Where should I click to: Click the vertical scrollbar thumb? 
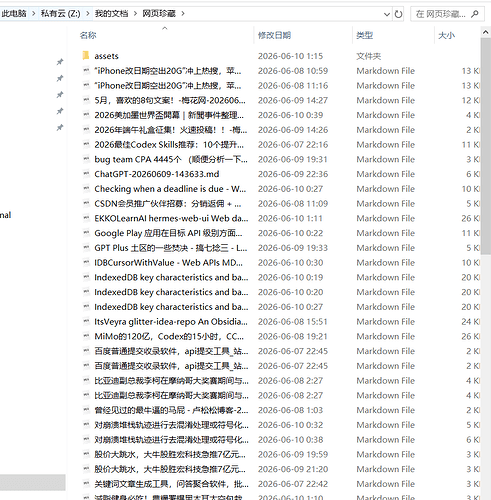(486, 146)
